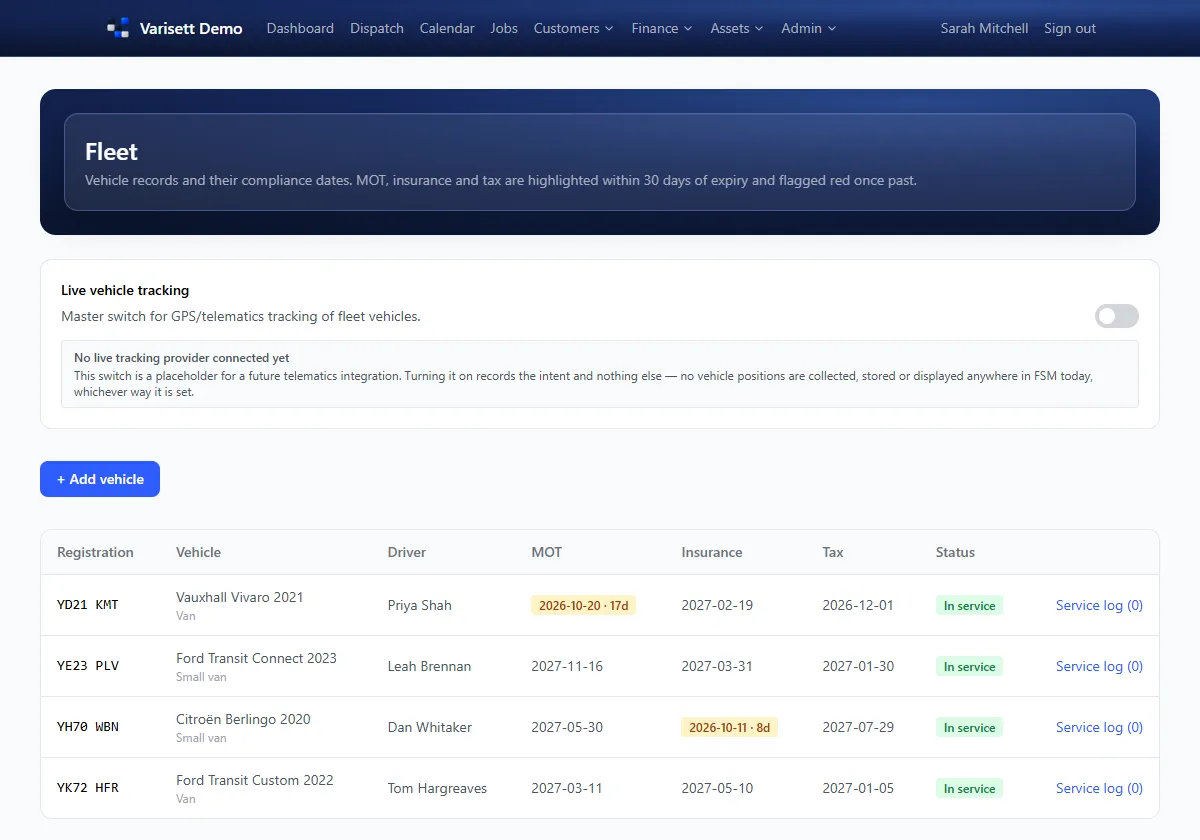1200x840 pixels.
Task: Click the Ford Transit Connect 2023 vehicle
Action: (256, 658)
